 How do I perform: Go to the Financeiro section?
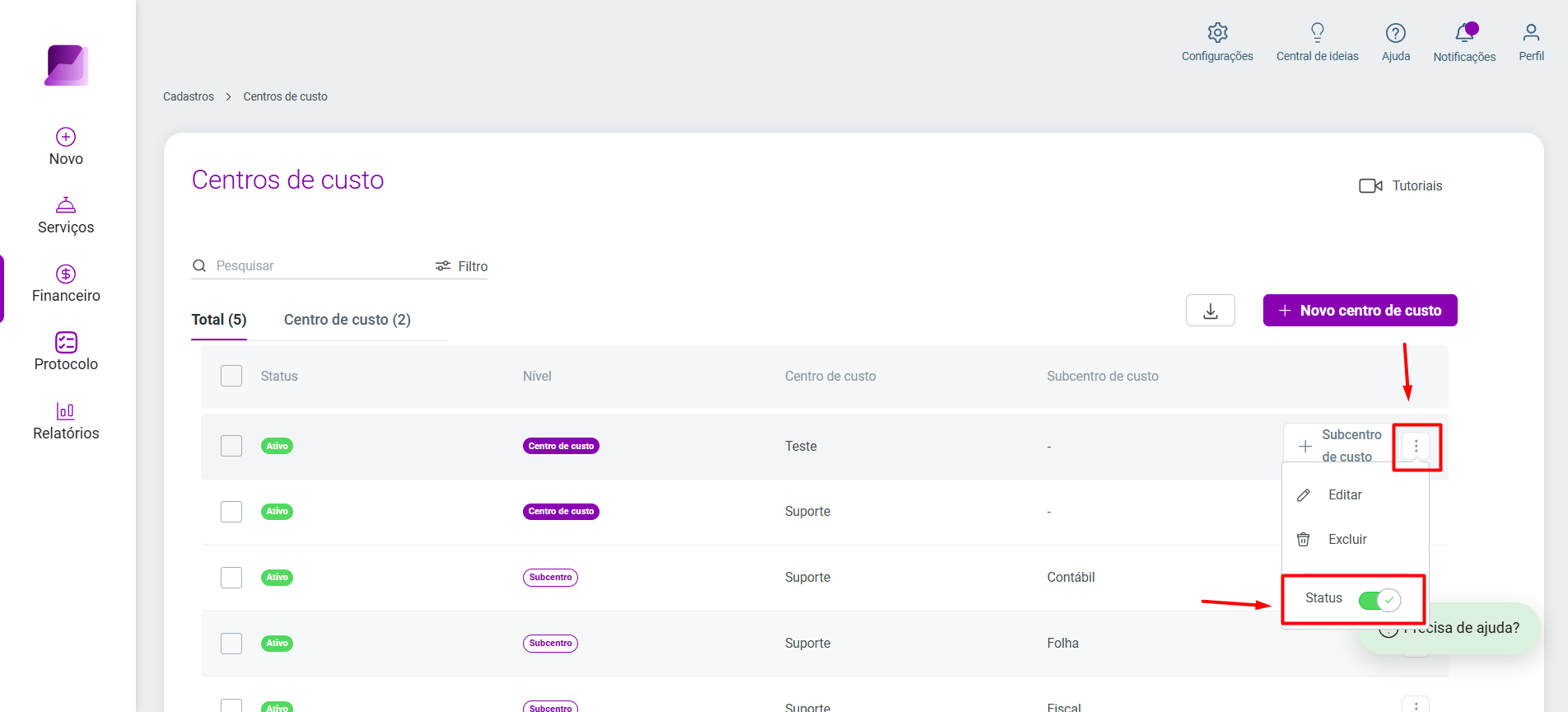[x=66, y=283]
